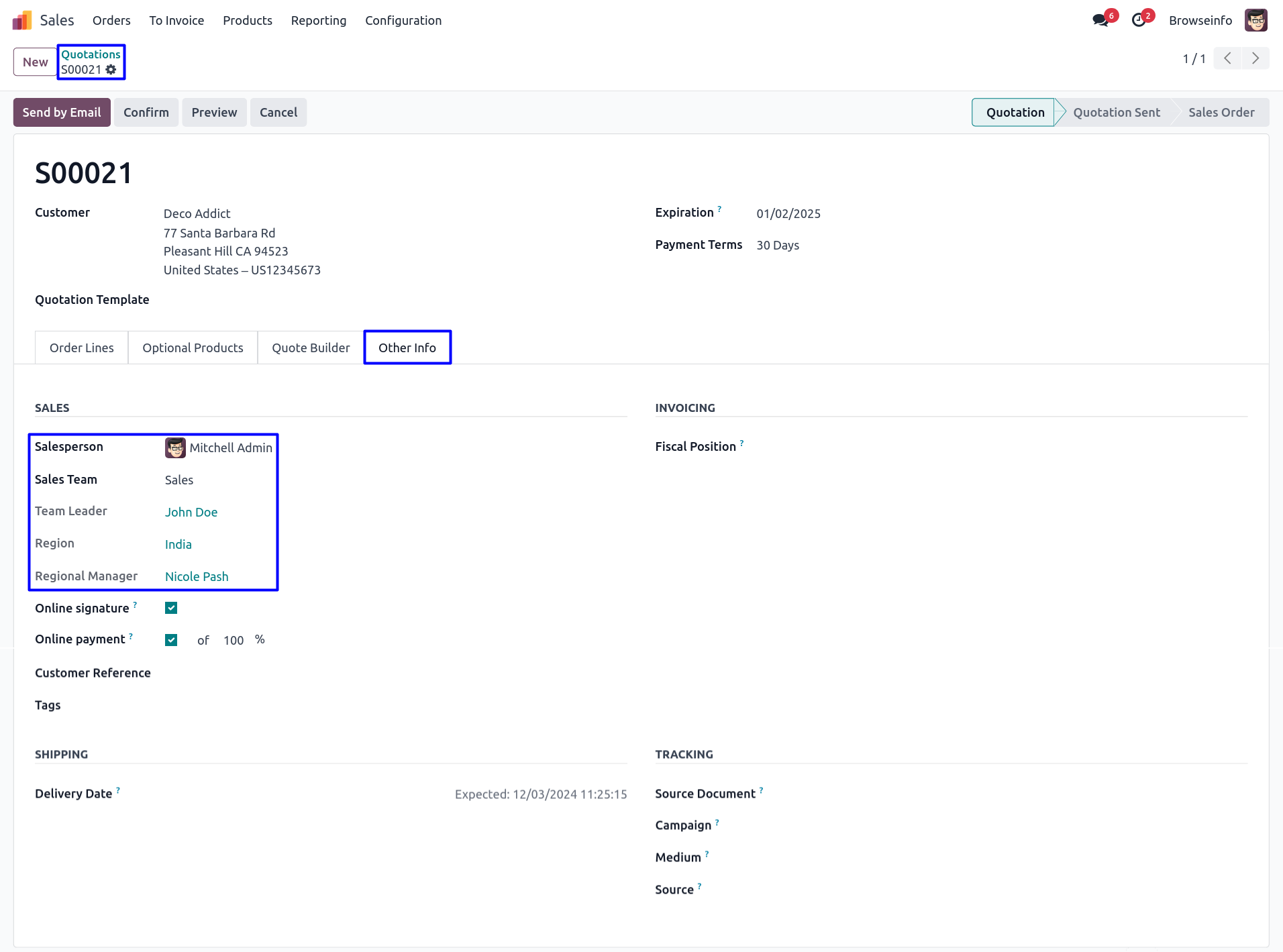The image size is (1283, 952).
Task: Open the gear actions menu beside S00021
Action: coord(111,70)
